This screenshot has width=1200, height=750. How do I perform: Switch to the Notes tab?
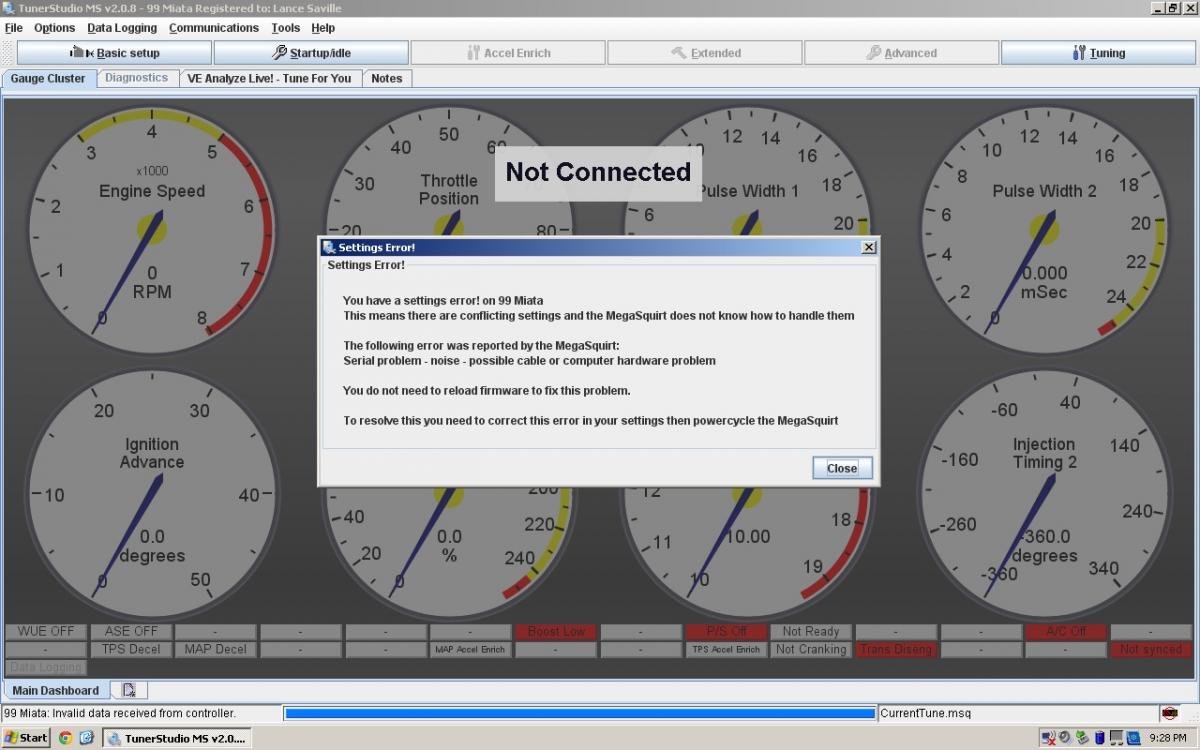[x=386, y=78]
